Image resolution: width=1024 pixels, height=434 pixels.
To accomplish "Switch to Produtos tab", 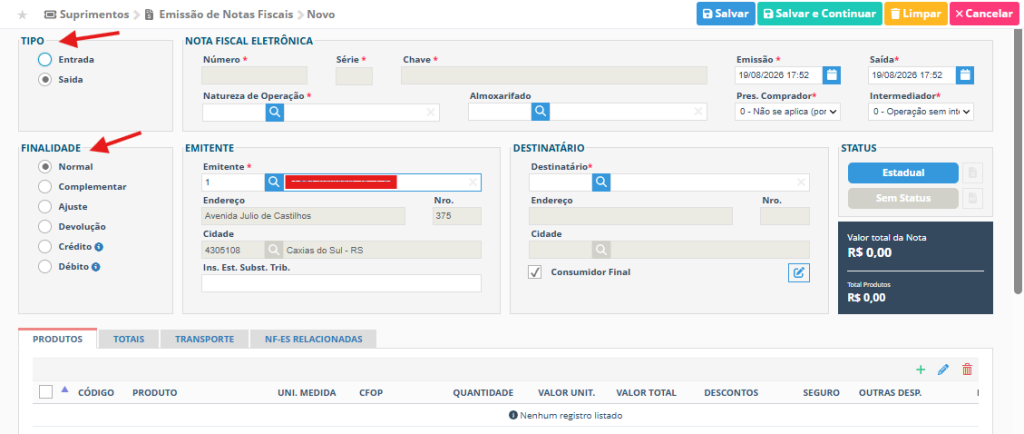I will point(57,339).
